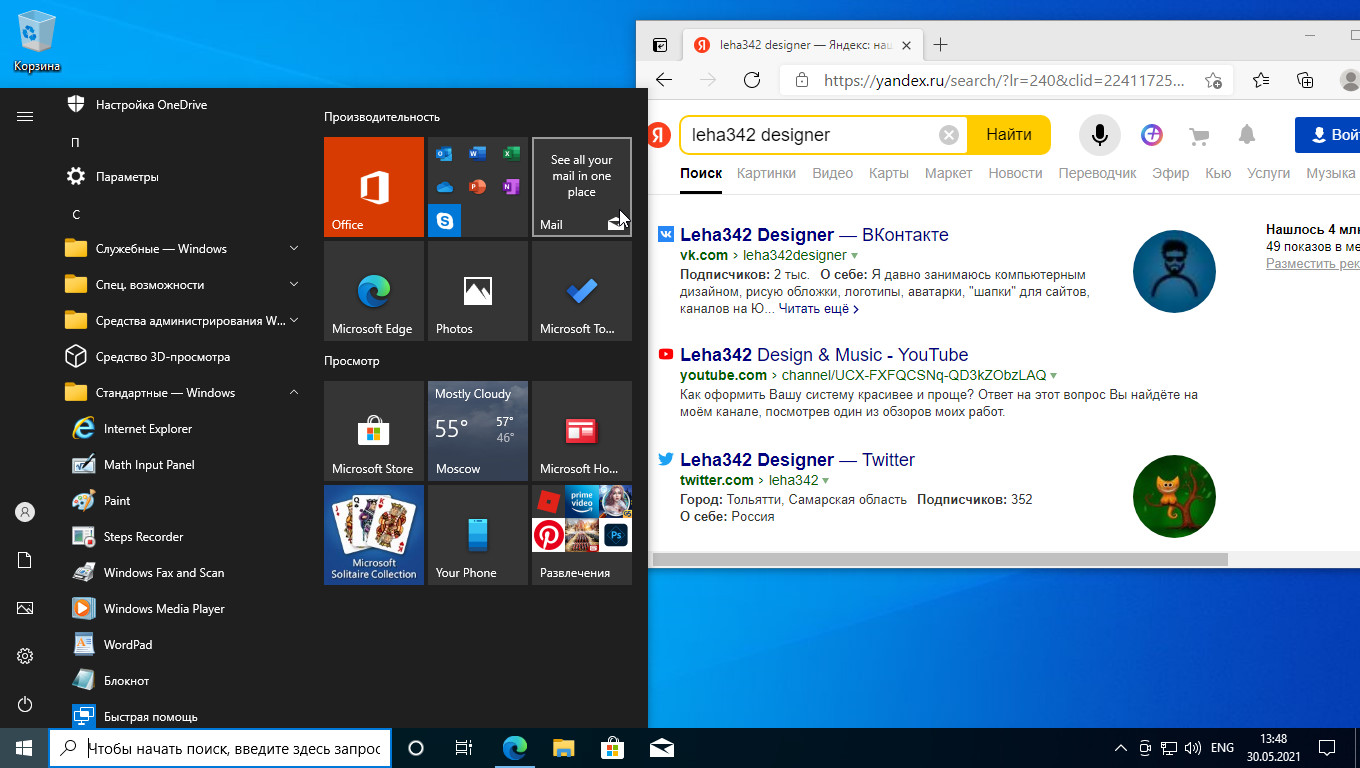This screenshot has height=768, width=1360.
Task: Open Pictures icon in Start sidebar
Action: click(25, 608)
